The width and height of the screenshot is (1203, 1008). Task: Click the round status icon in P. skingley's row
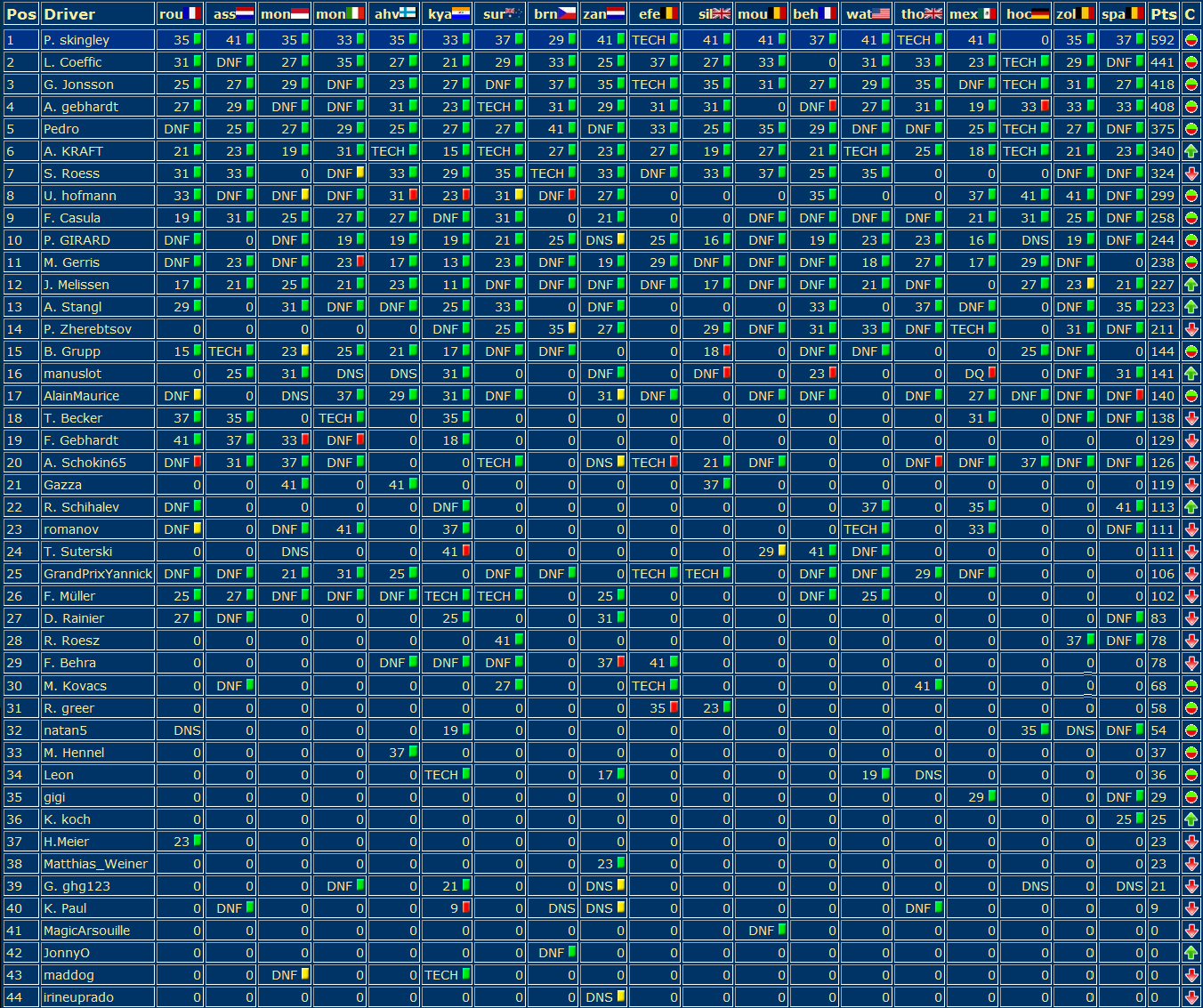(x=1191, y=40)
